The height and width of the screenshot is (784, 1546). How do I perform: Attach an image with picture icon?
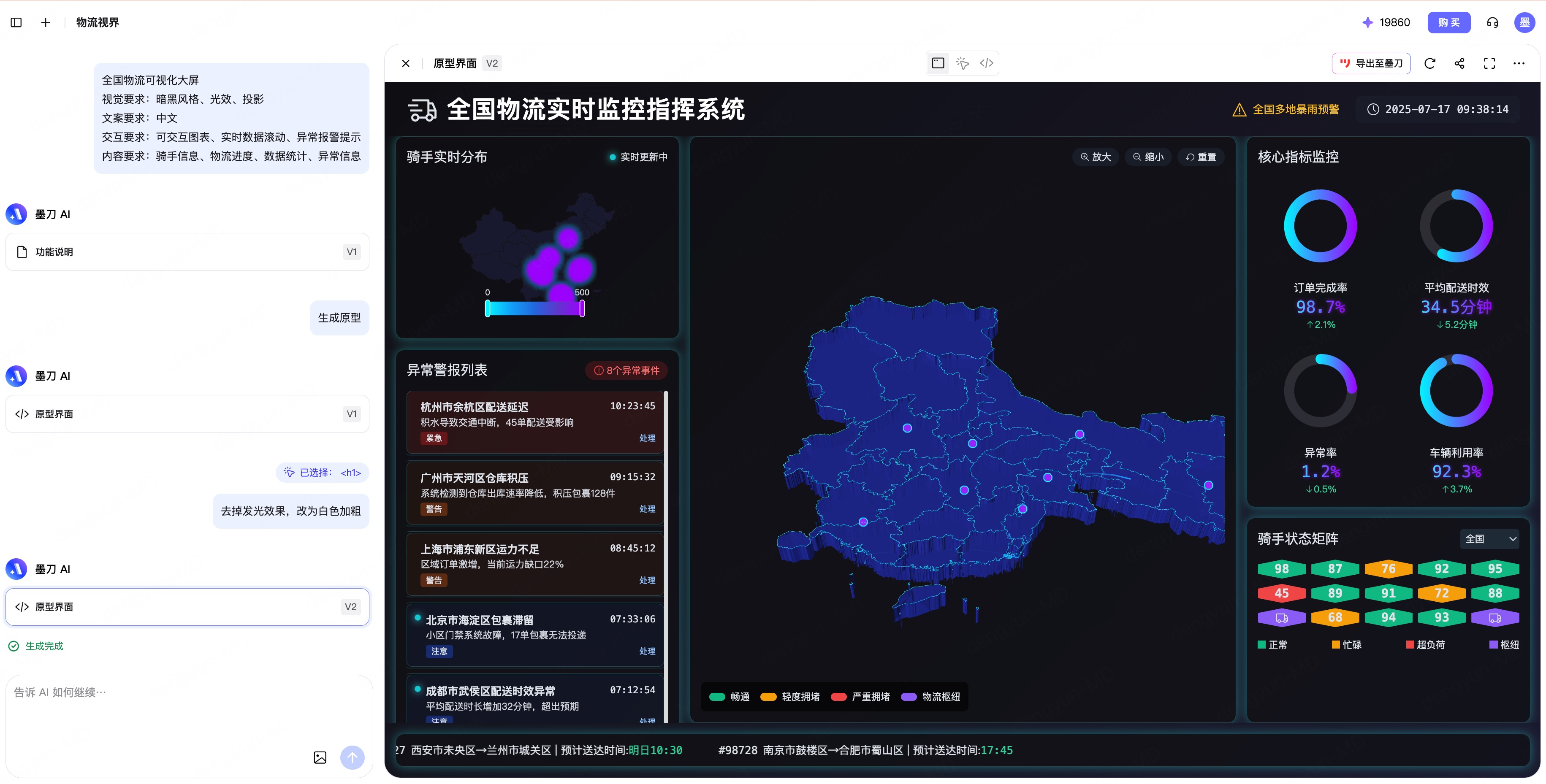320,757
